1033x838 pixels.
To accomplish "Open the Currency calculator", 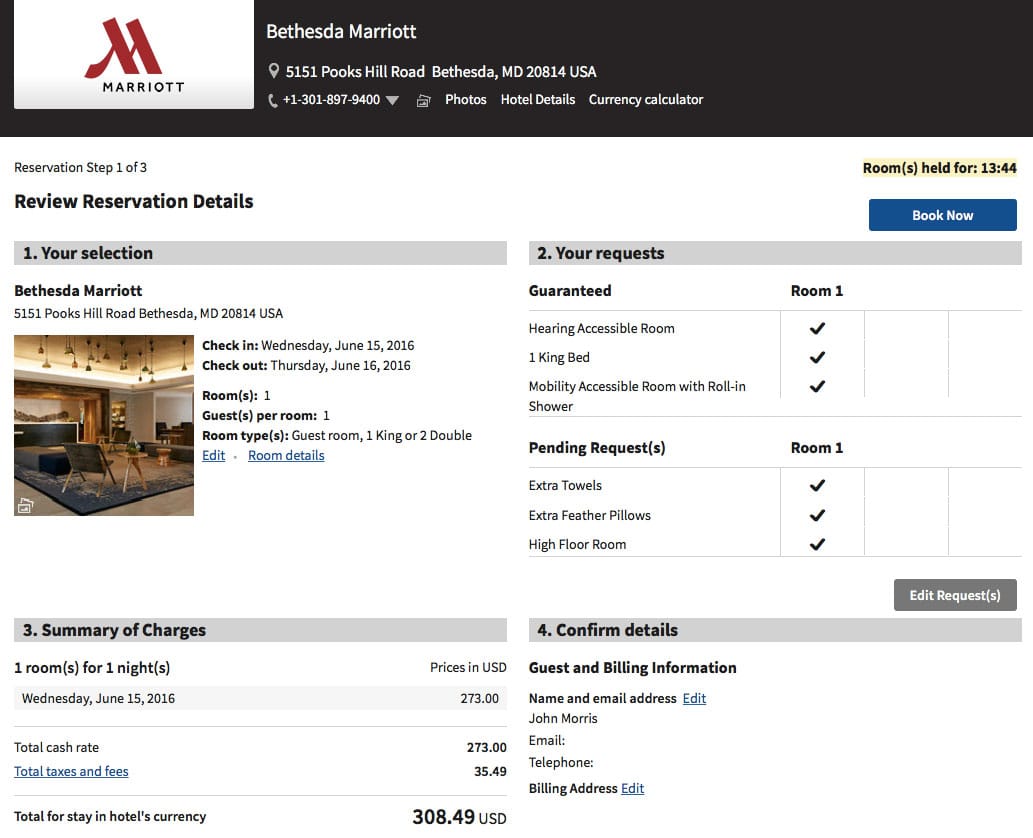I will [x=646, y=99].
